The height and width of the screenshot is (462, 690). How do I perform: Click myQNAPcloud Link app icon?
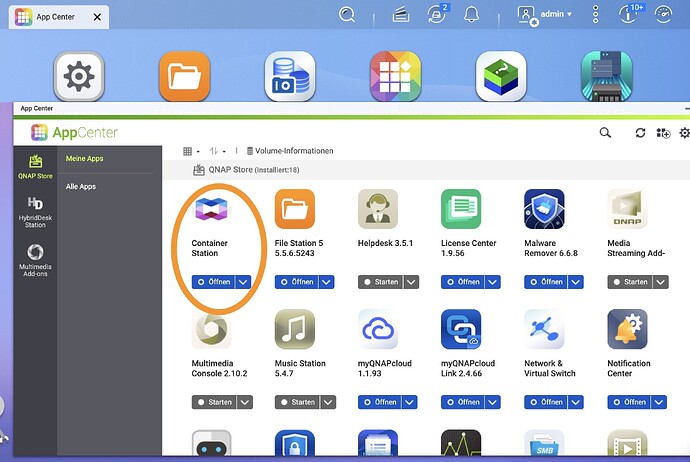pyautogui.click(x=461, y=329)
